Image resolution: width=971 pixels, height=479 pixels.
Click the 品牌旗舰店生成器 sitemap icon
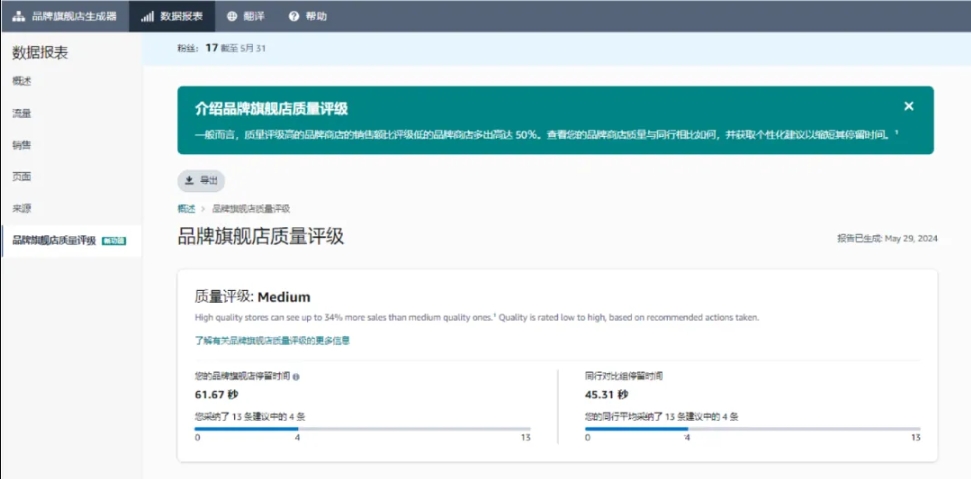[19, 17]
